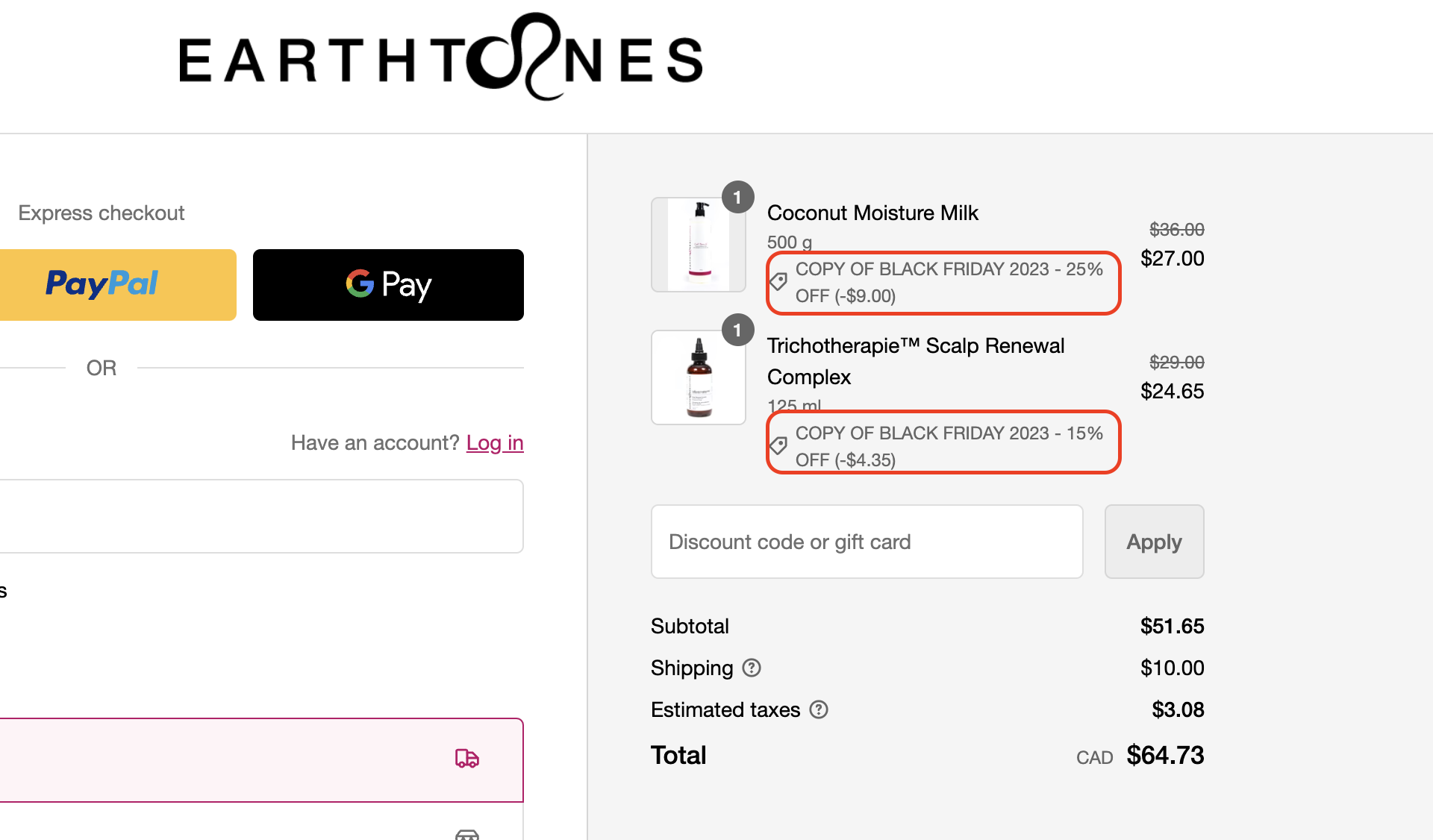Open the Log in link

click(x=495, y=443)
